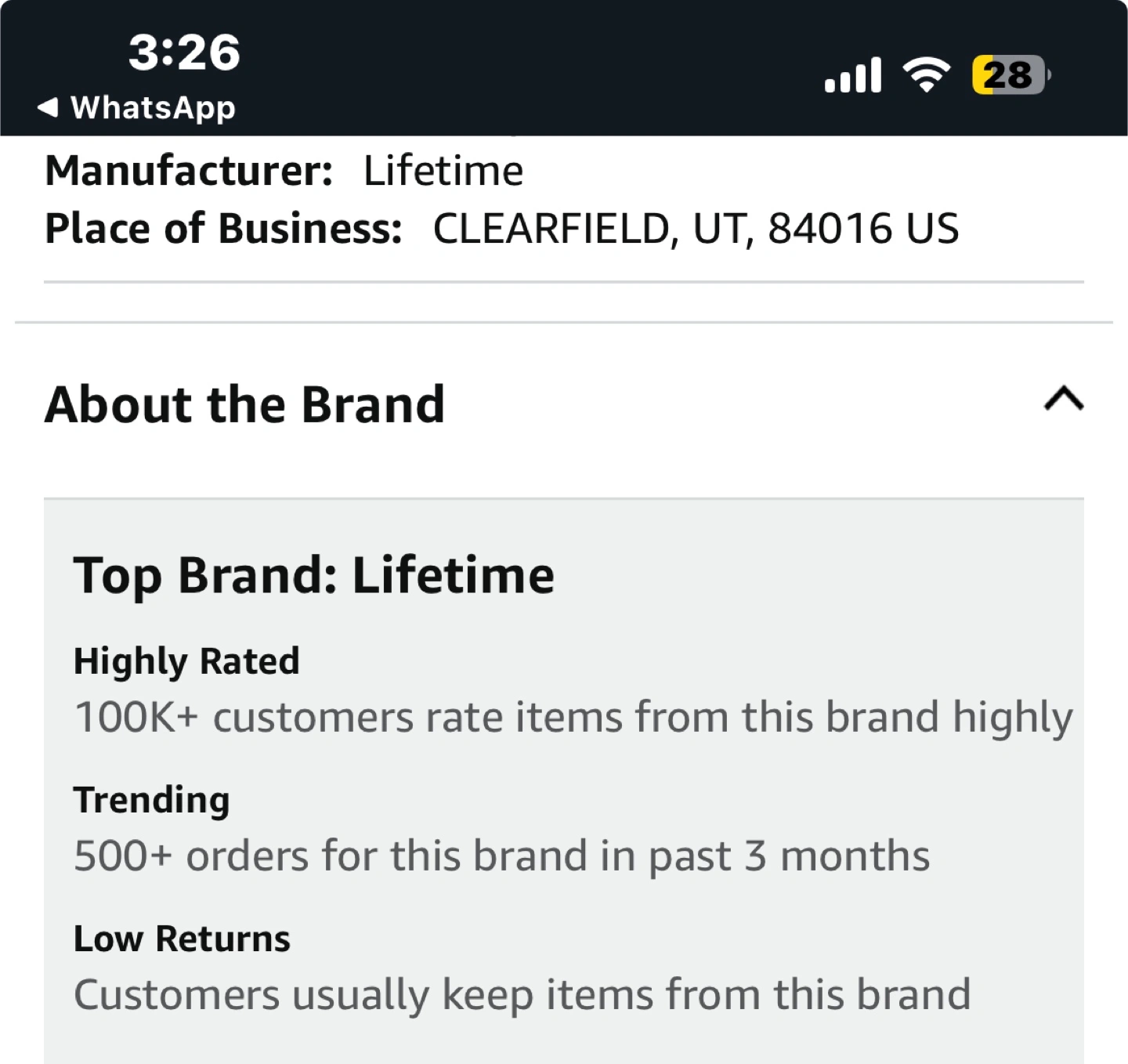Screen dimensions: 1128x1064
Task: Tap the cellular signal bars icon
Action: [853, 75]
